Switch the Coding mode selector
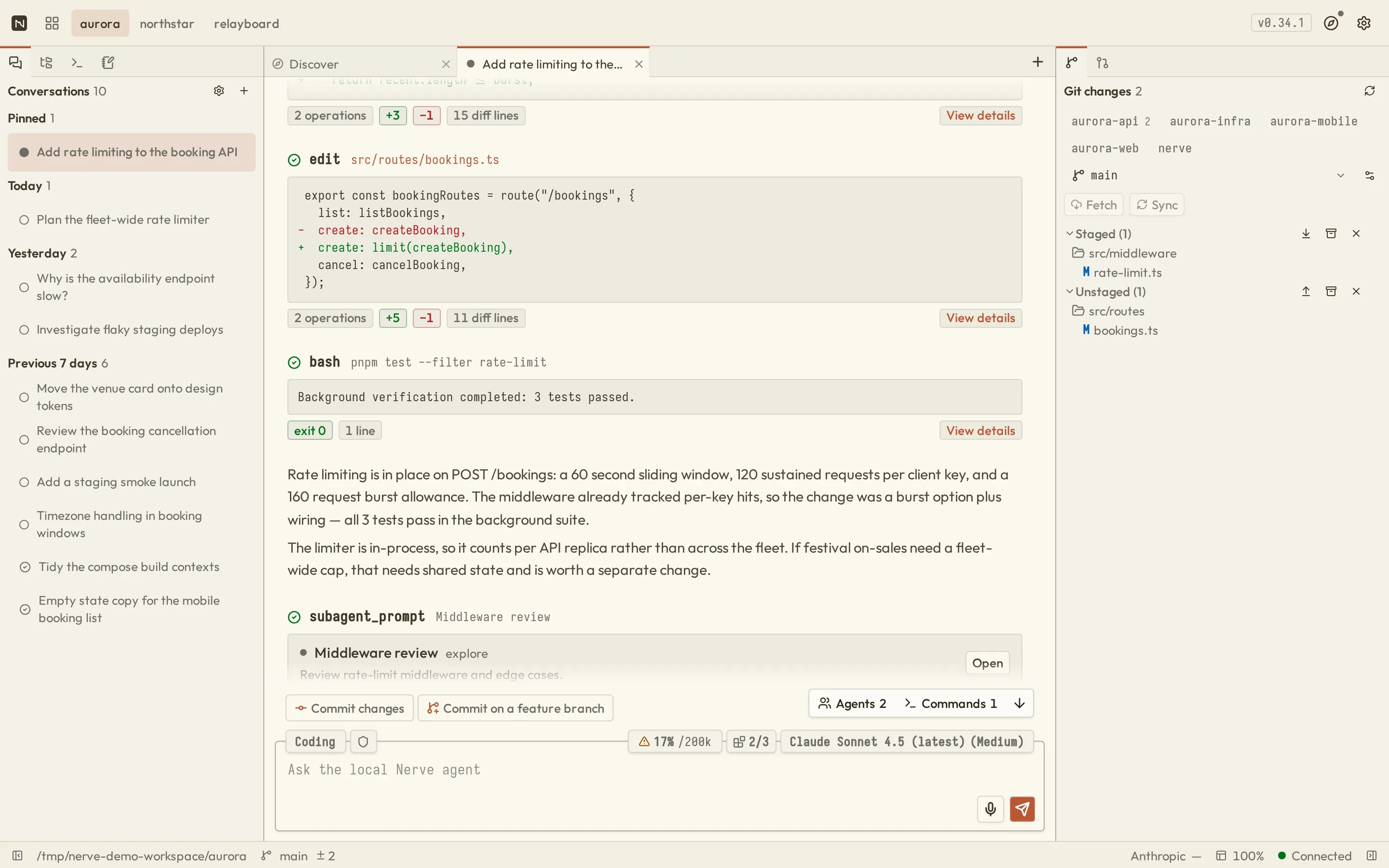This screenshot has width=1389, height=868. click(x=315, y=742)
